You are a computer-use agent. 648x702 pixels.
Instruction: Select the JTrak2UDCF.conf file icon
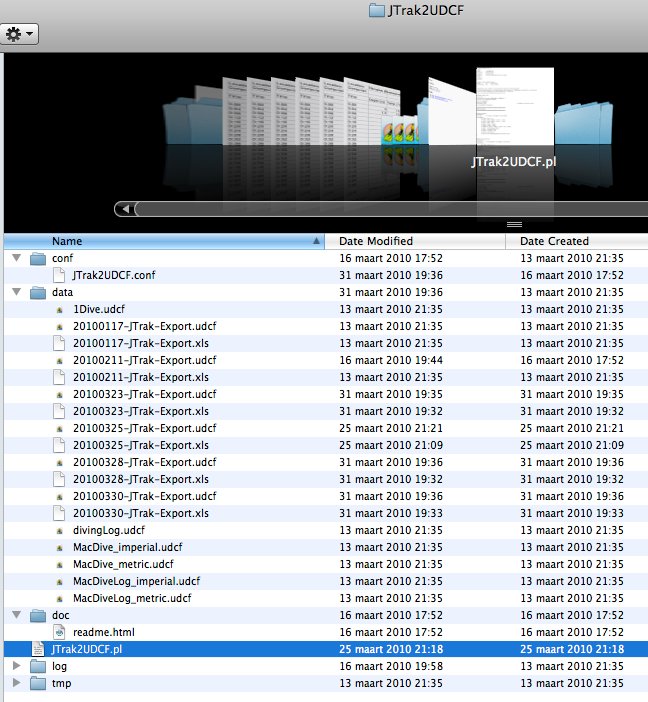tap(59, 275)
